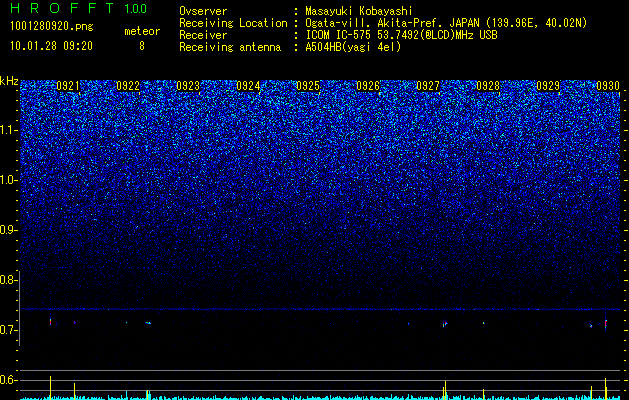Click the 0.9 frequency axis label
Screen dimensions: 629x400
[x=7, y=230]
